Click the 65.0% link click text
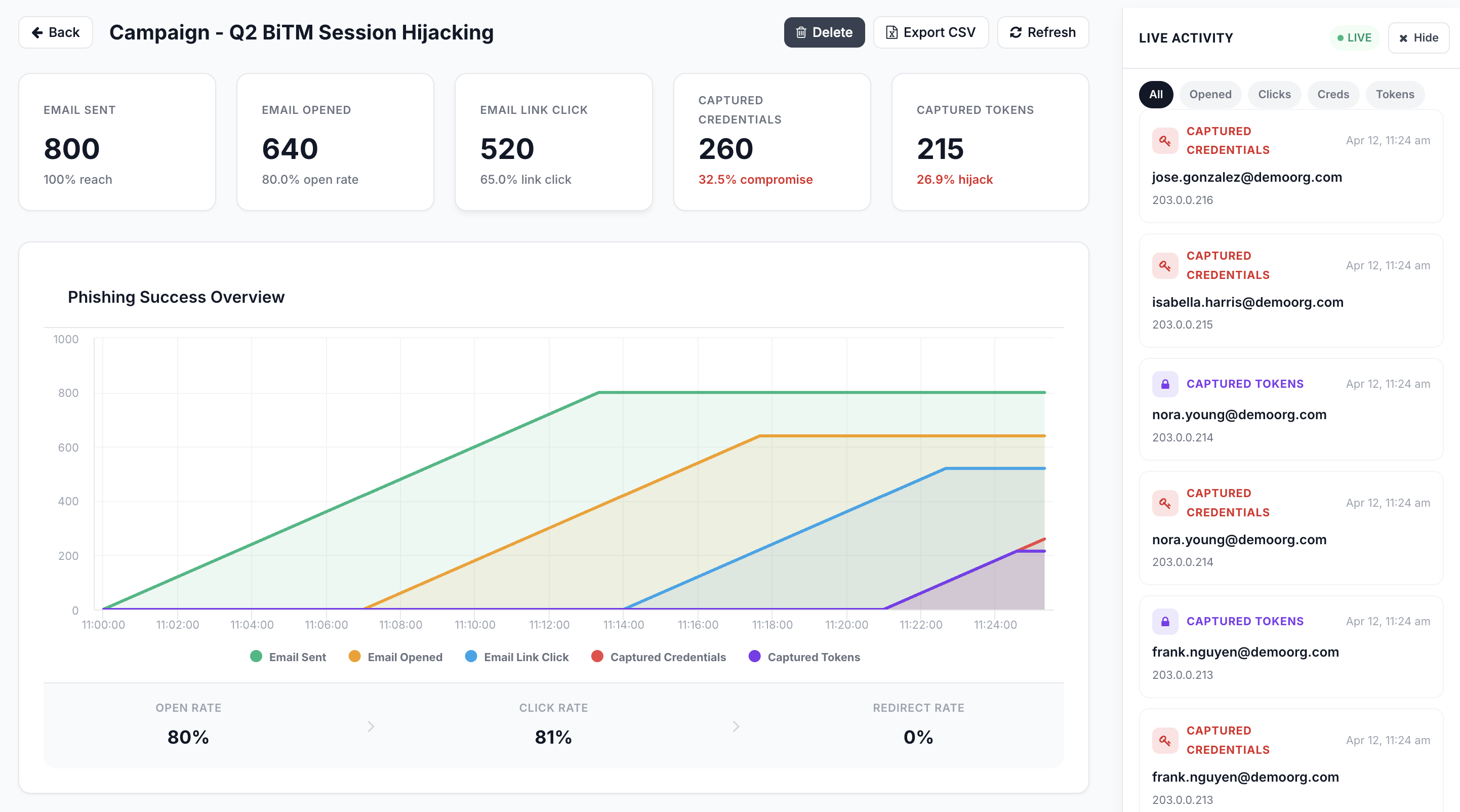This screenshot has height=812, width=1460. pyautogui.click(x=525, y=180)
